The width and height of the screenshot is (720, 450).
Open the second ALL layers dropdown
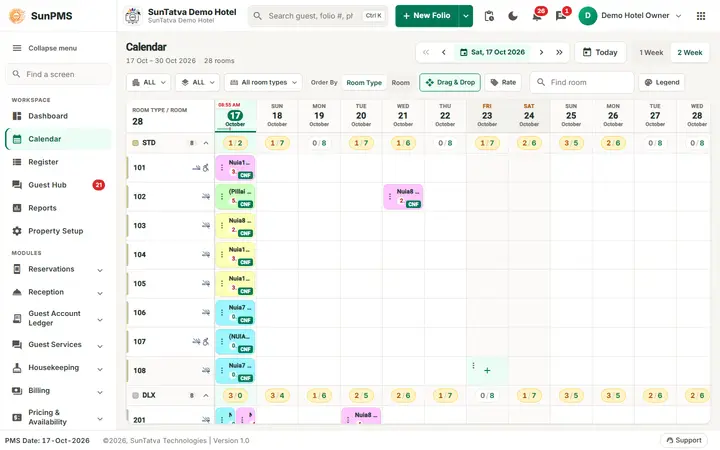point(198,83)
